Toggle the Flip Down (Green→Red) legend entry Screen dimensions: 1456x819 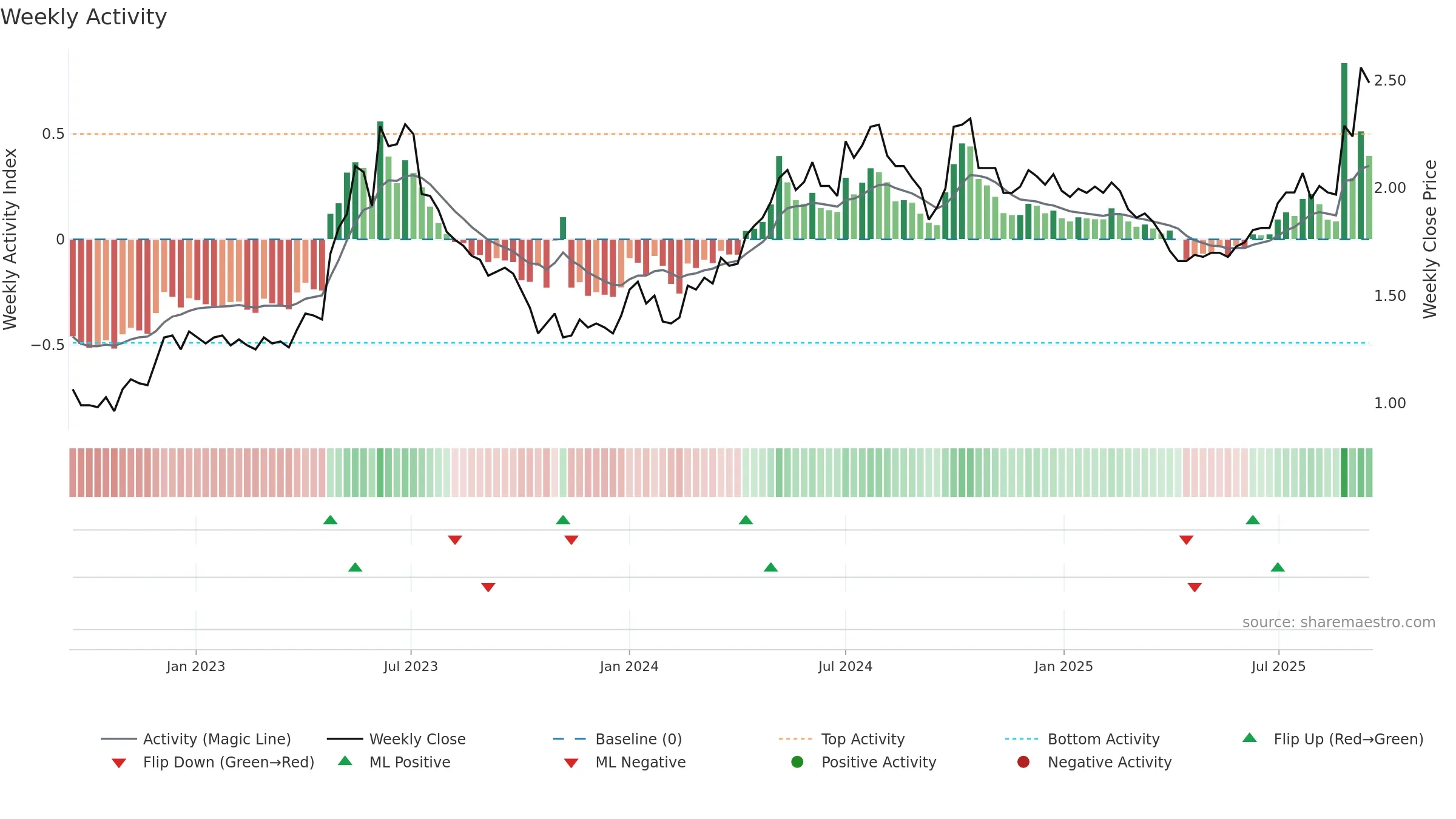pyautogui.click(x=212, y=762)
